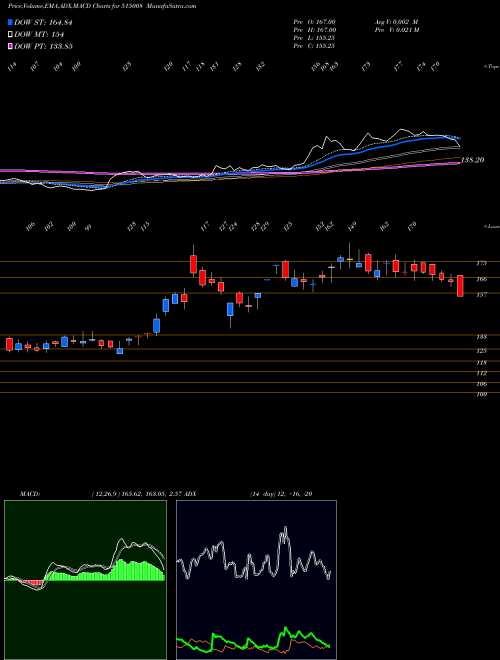Click the 175 price axis label
The width and height of the screenshot is (500, 660).
click(x=481, y=263)
